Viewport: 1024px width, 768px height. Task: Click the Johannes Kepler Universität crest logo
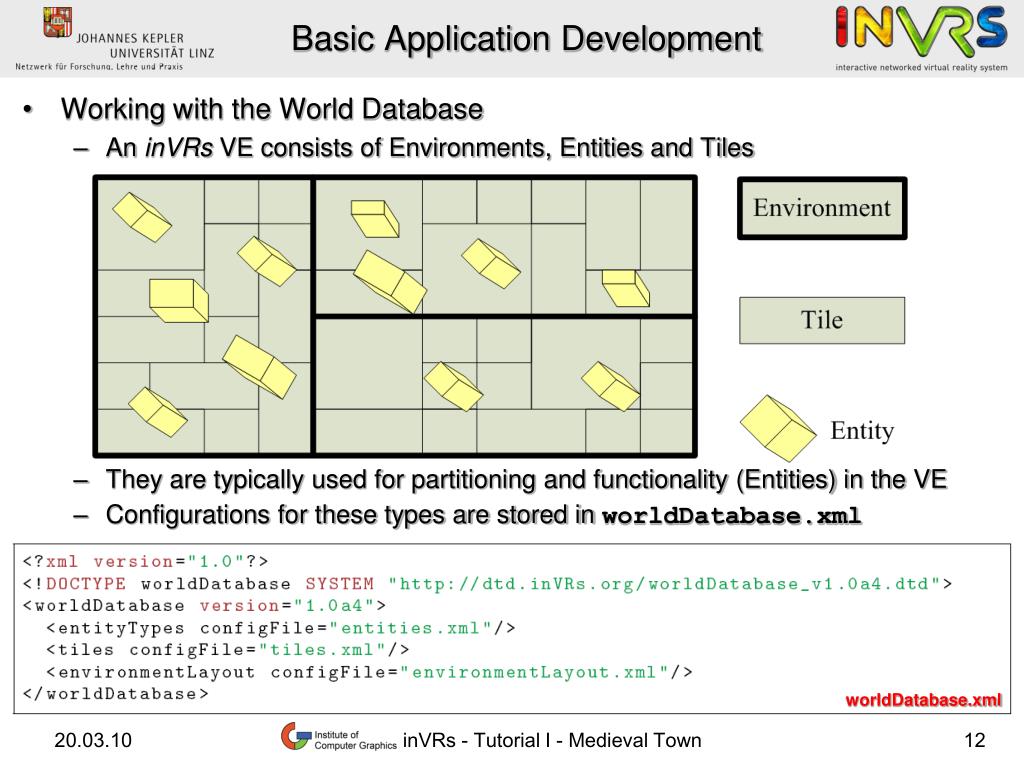(57, 23)
